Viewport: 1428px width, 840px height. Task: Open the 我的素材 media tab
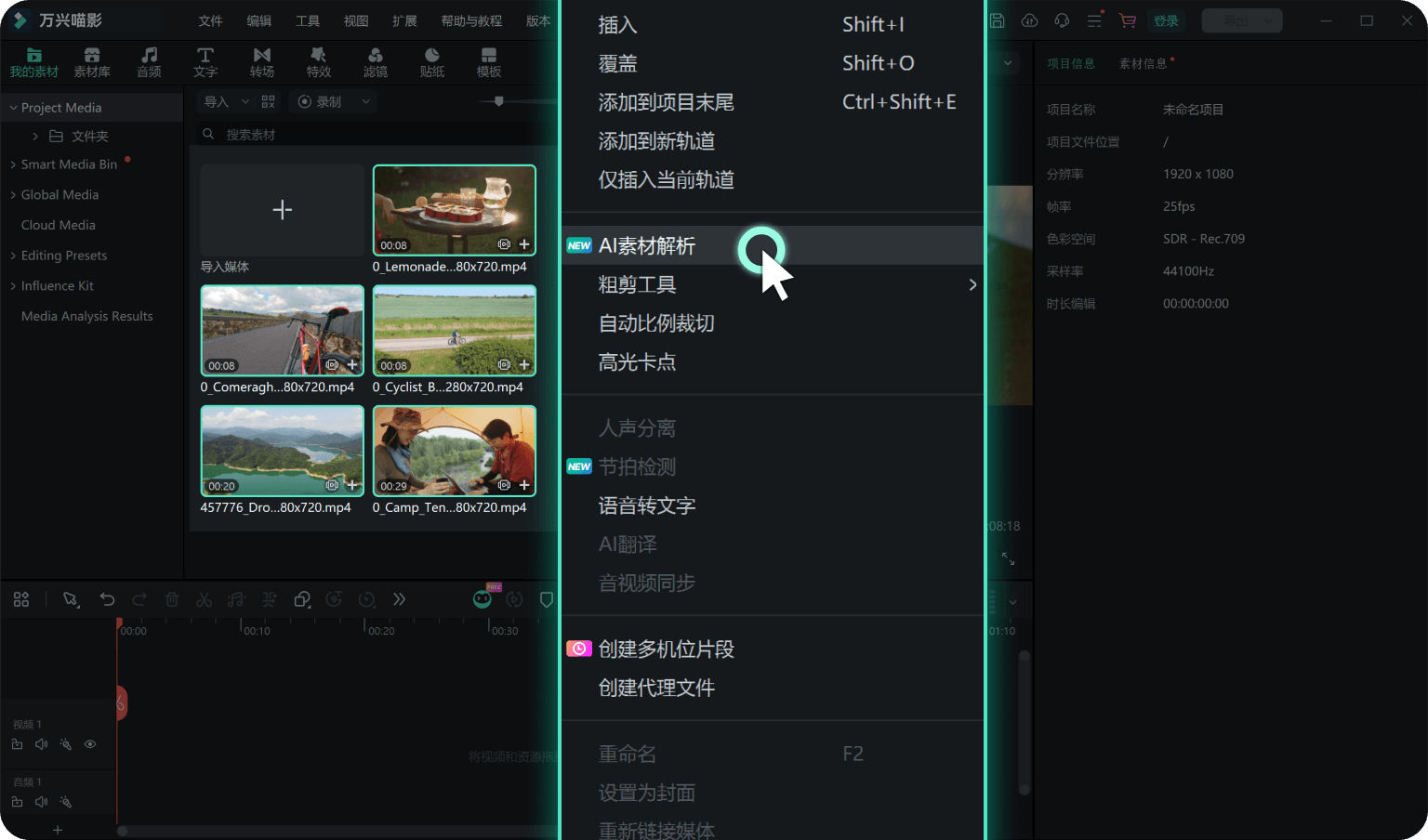tap(34, 62)
